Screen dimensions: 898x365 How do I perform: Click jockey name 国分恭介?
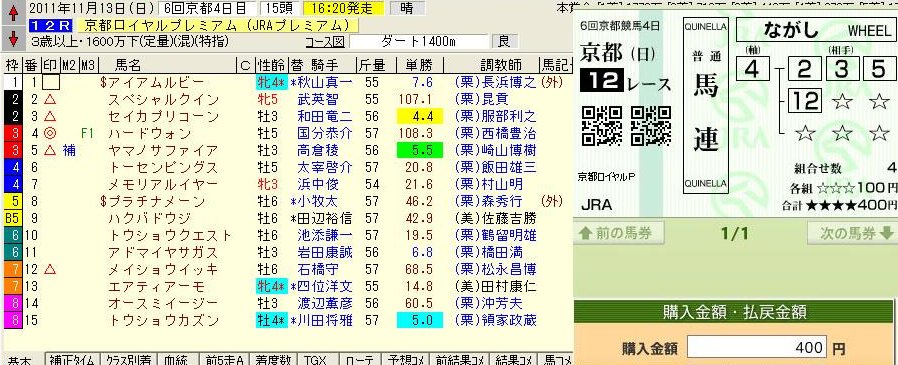(x=325, y=134)
